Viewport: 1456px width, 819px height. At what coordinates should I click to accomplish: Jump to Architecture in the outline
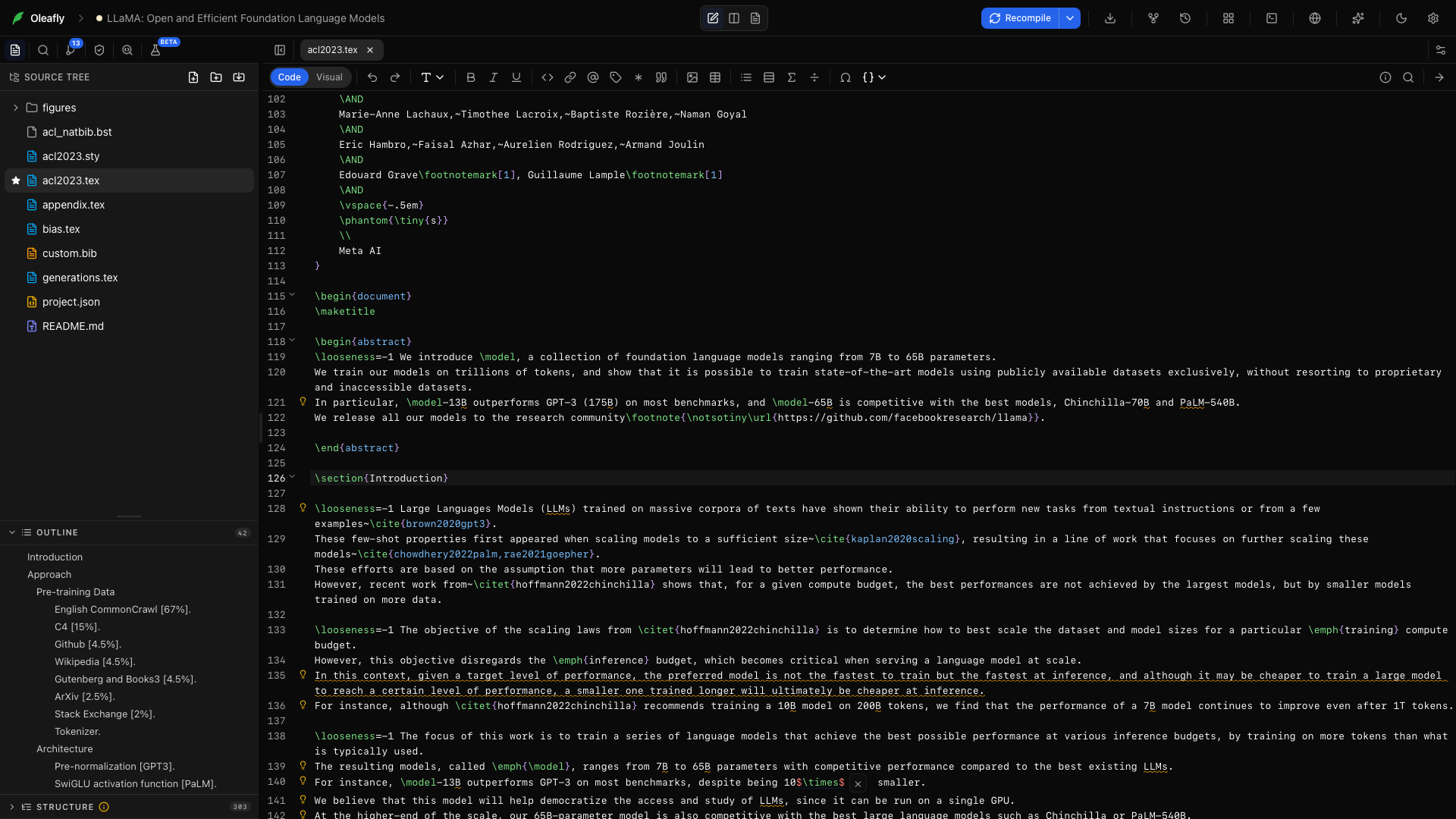pyautogui.click(x=64, y=749)
